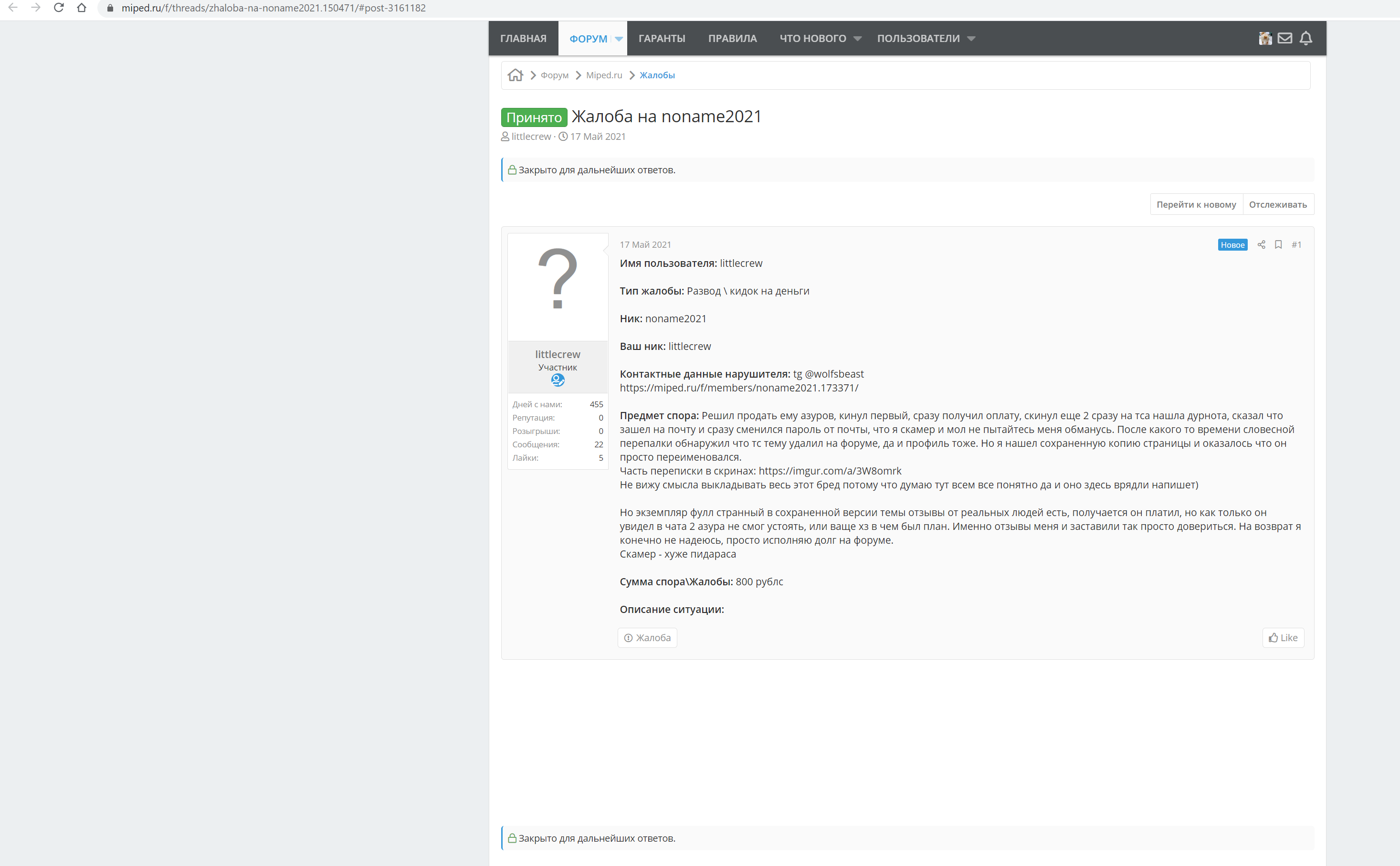Screen dimensions: 1400x866
Task: Click the browser home icon
Action: [x=82, y=8]
